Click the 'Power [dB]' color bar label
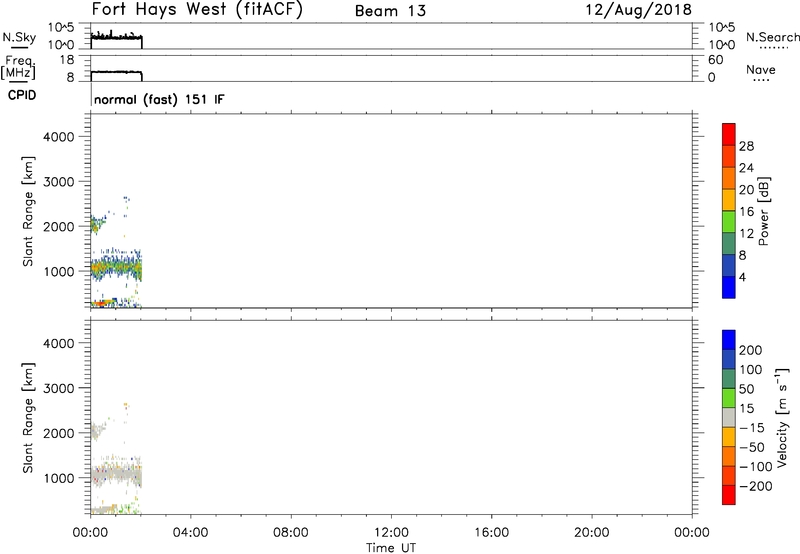Viewport: 800px width, 554px height. click(764, 211)
